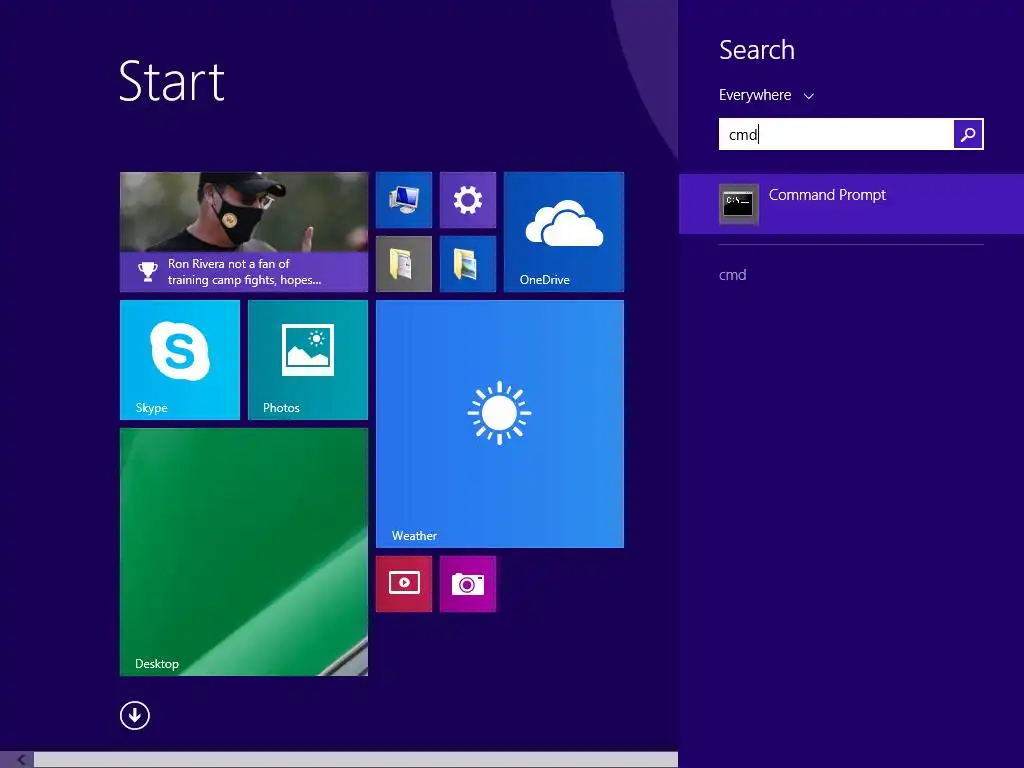The image size is (1024, 768).
Task: Launch the OneDrive tile
Action: click(x=564, y=232)
